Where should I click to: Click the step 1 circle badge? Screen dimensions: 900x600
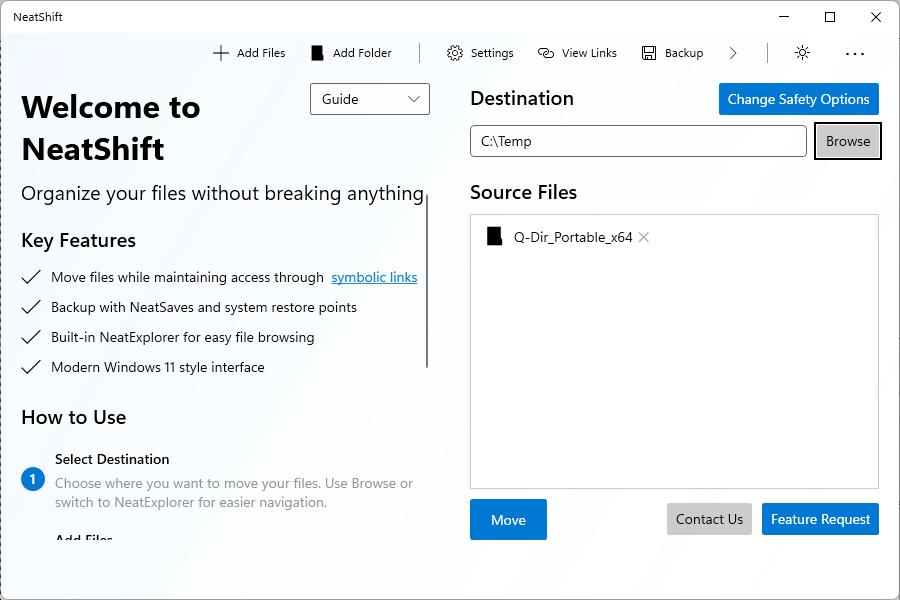(x=33, y=480)
